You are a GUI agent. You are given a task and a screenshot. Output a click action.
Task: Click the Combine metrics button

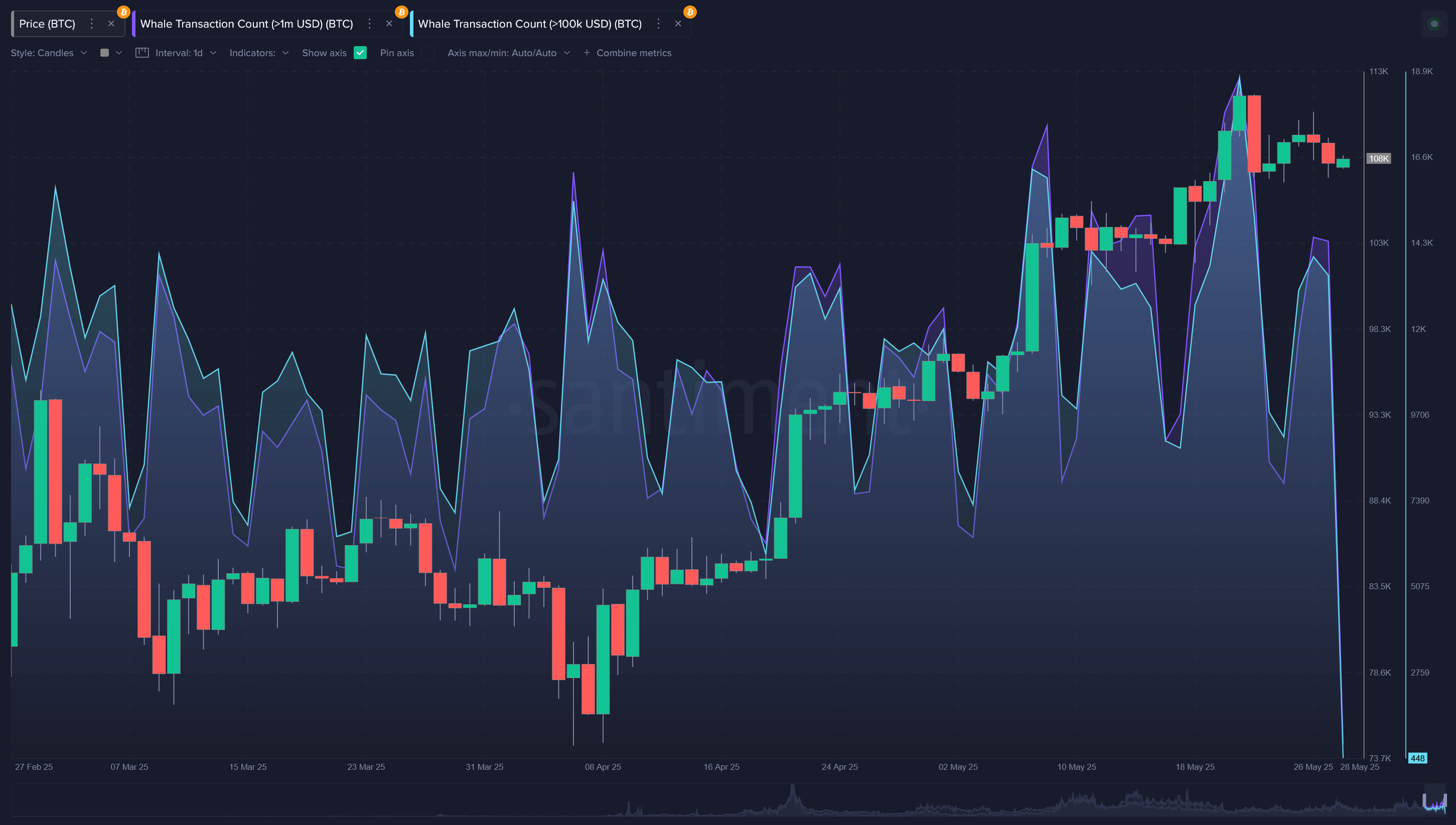click(x=633, y=52)
